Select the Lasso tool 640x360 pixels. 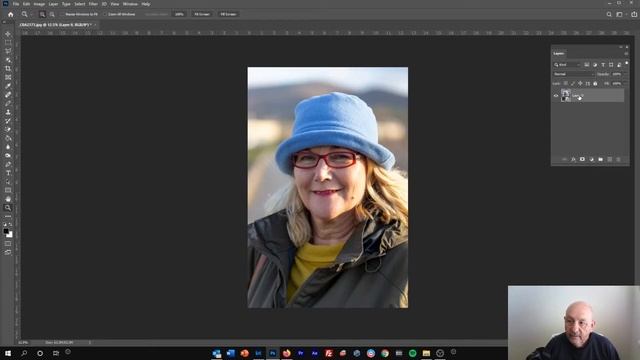pyautogui.click(x=8, y=51)
